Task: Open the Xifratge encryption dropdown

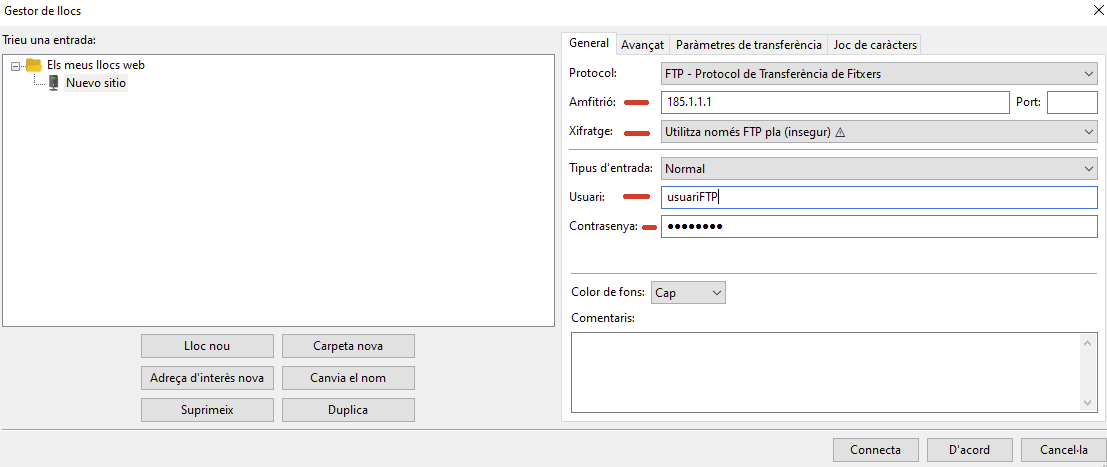Action: [879, 131]
